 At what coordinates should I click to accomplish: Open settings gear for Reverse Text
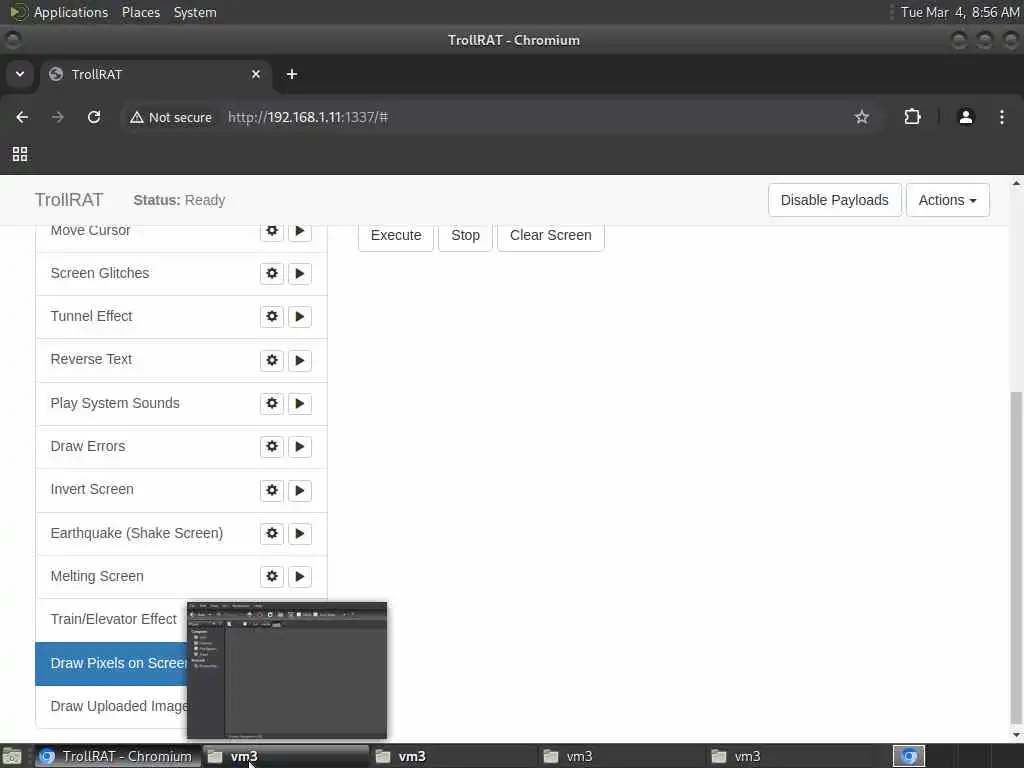272,360
